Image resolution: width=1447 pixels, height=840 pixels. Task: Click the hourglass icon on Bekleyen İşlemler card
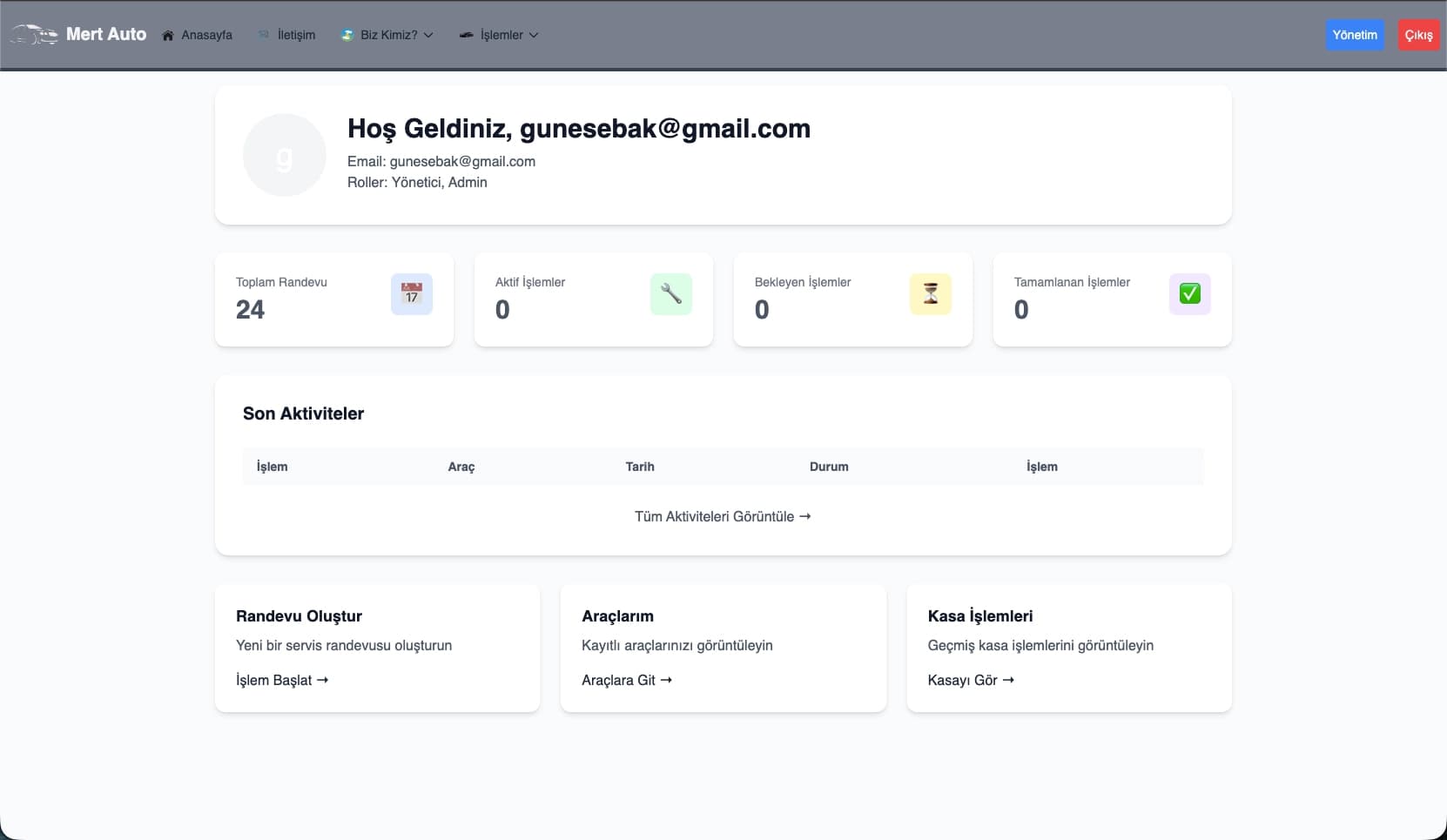click(x=930, y=294)
